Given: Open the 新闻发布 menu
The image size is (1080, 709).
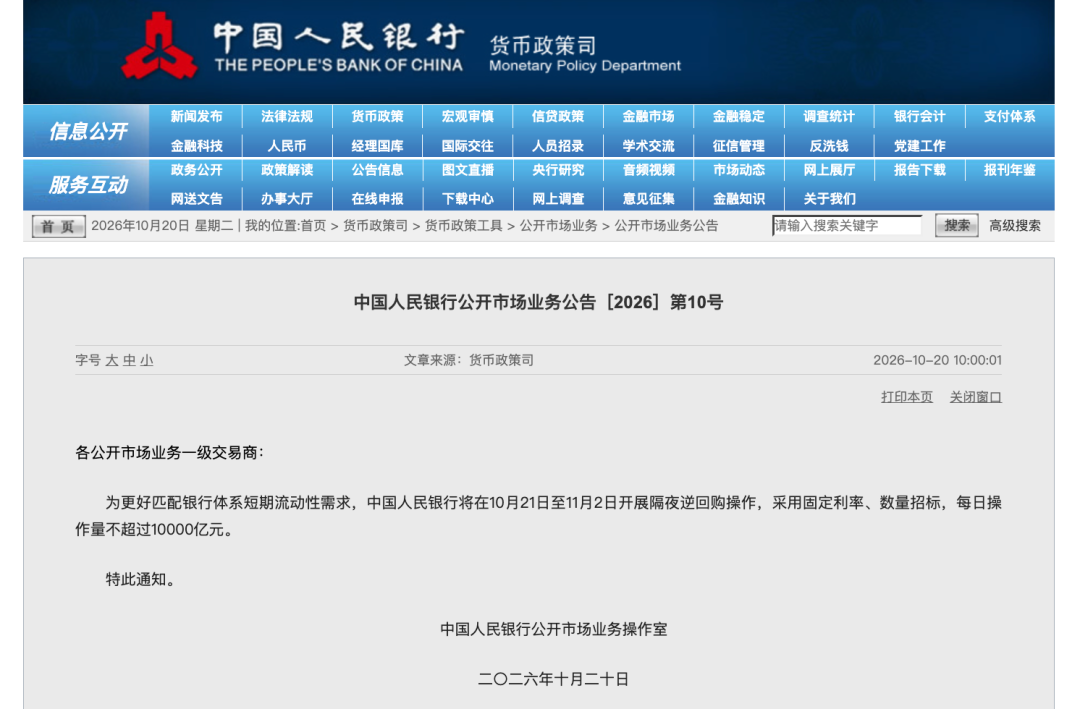Looking at the screenshot, I should coord(196,116).
